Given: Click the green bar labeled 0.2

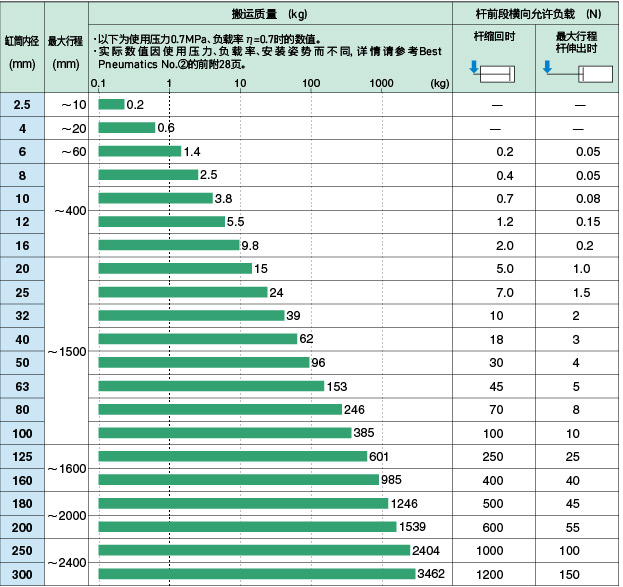Looking at the screenshot, I should tap(110, 105).
